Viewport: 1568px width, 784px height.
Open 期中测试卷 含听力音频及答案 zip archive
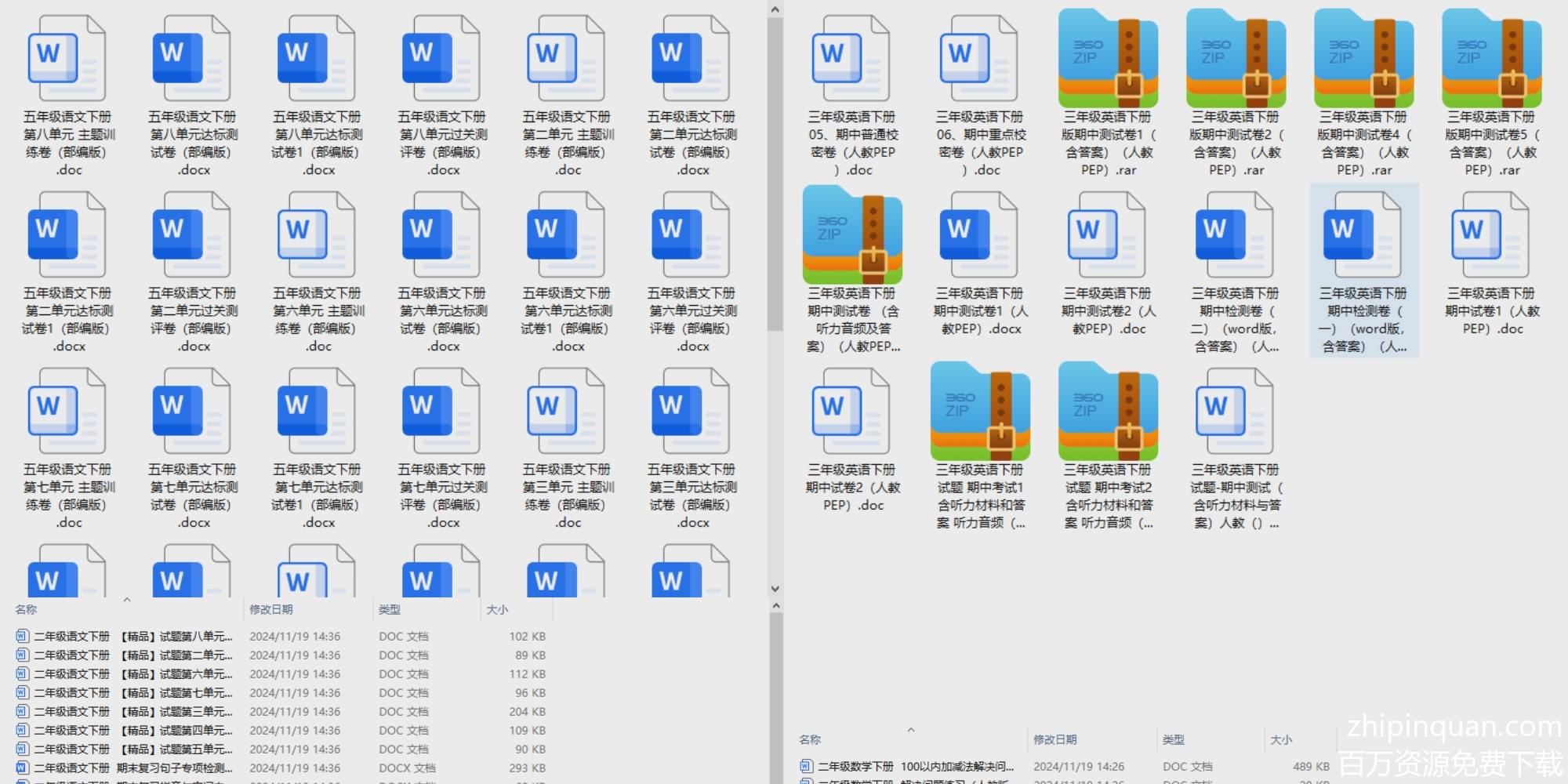[x=851, y=235]
